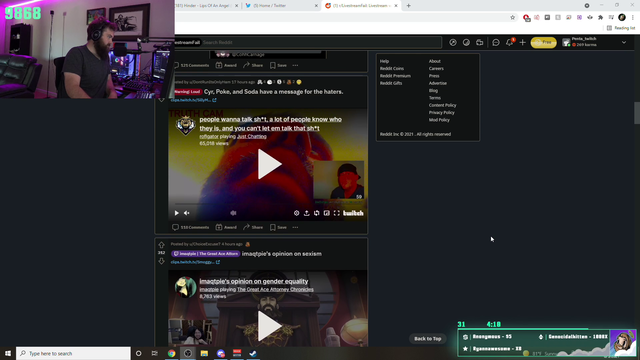Open Reddit Premium footer link
This screenshot has width=640, height=360.
(395, 76)
